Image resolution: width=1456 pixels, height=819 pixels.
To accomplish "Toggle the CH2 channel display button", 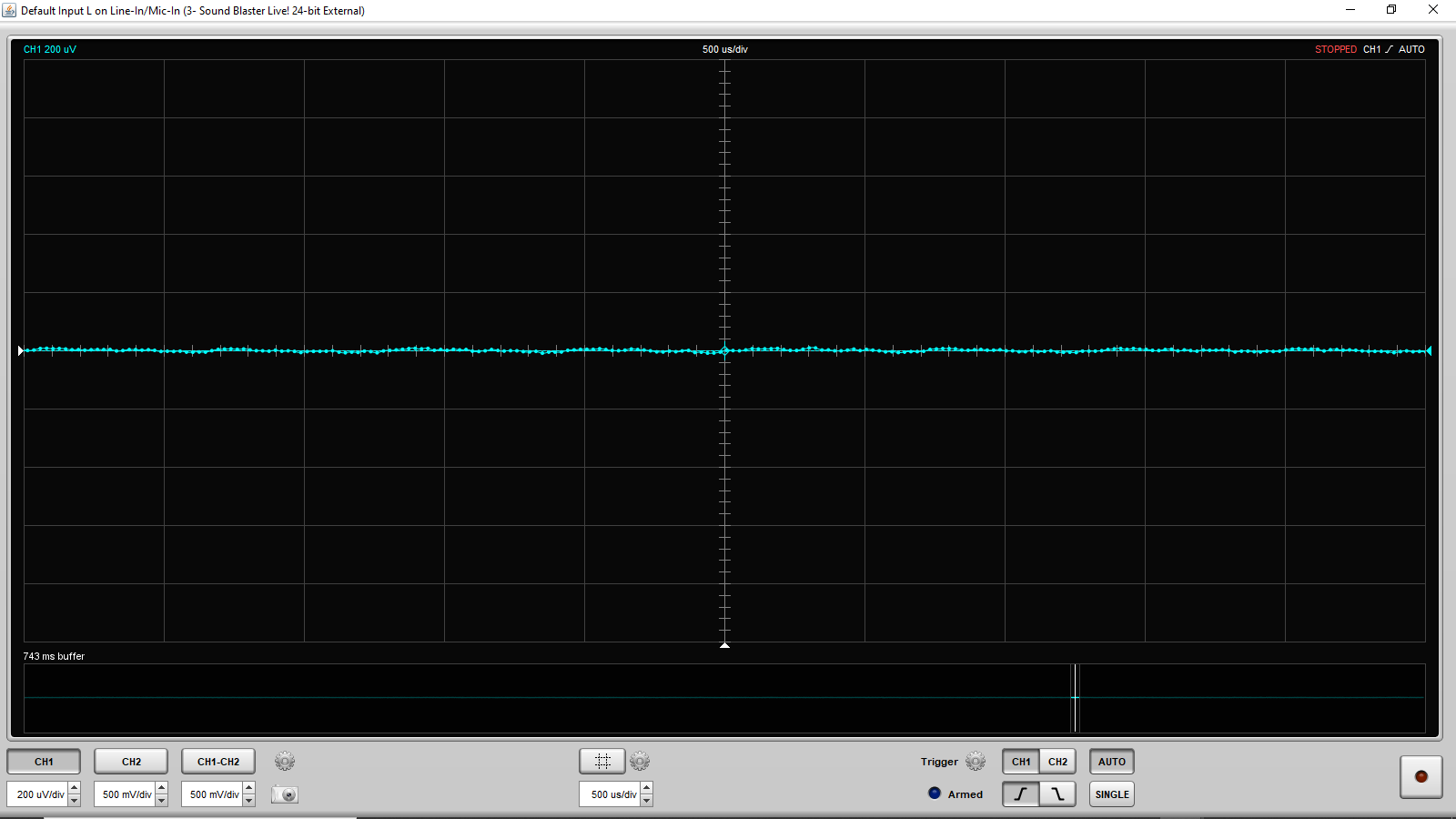I will pos(131,762).
